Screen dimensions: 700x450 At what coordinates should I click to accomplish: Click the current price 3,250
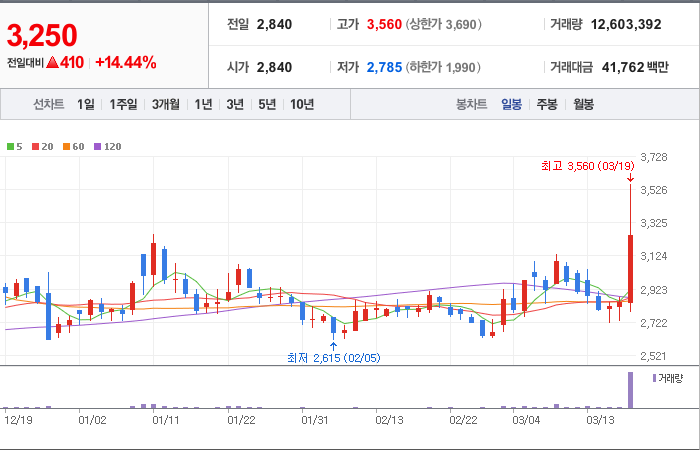click(42, 36)
